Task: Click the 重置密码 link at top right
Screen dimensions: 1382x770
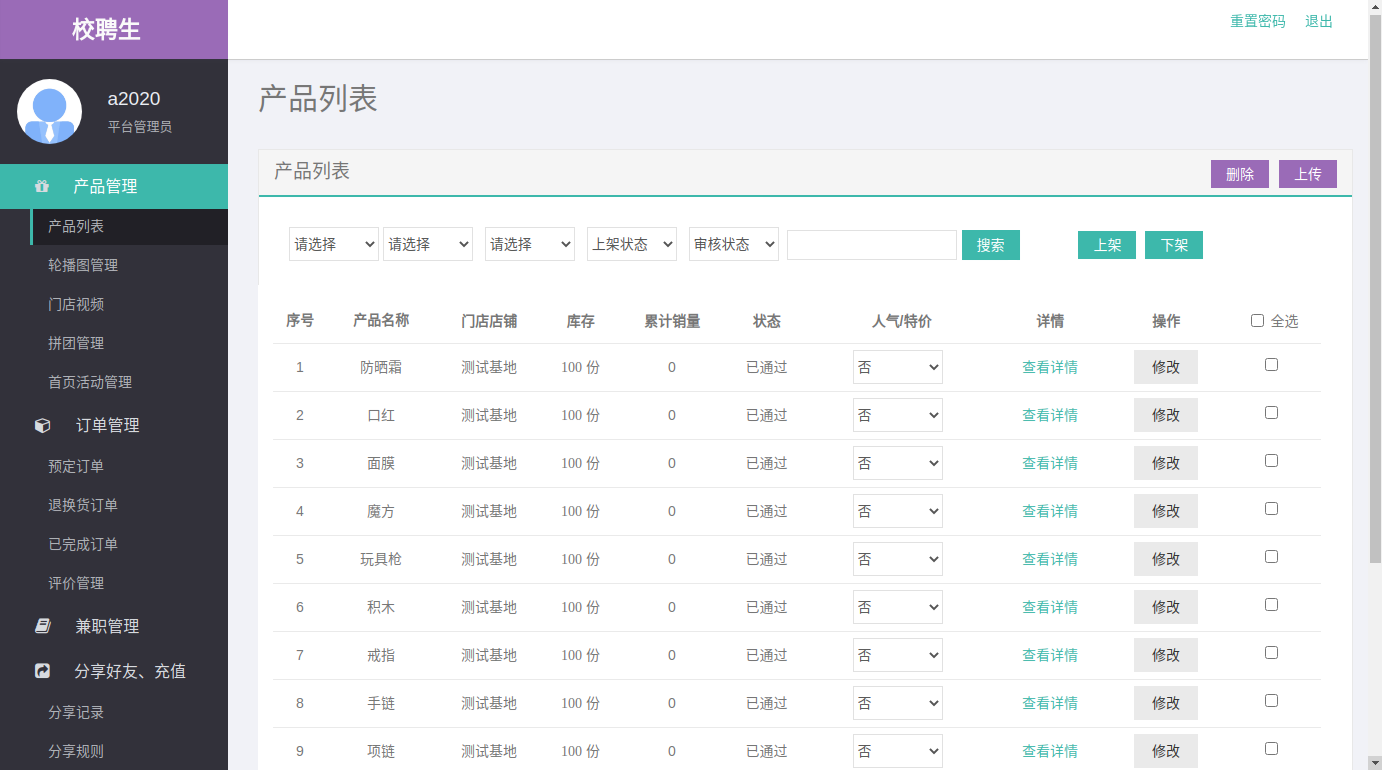Action: click(1257, 21)
